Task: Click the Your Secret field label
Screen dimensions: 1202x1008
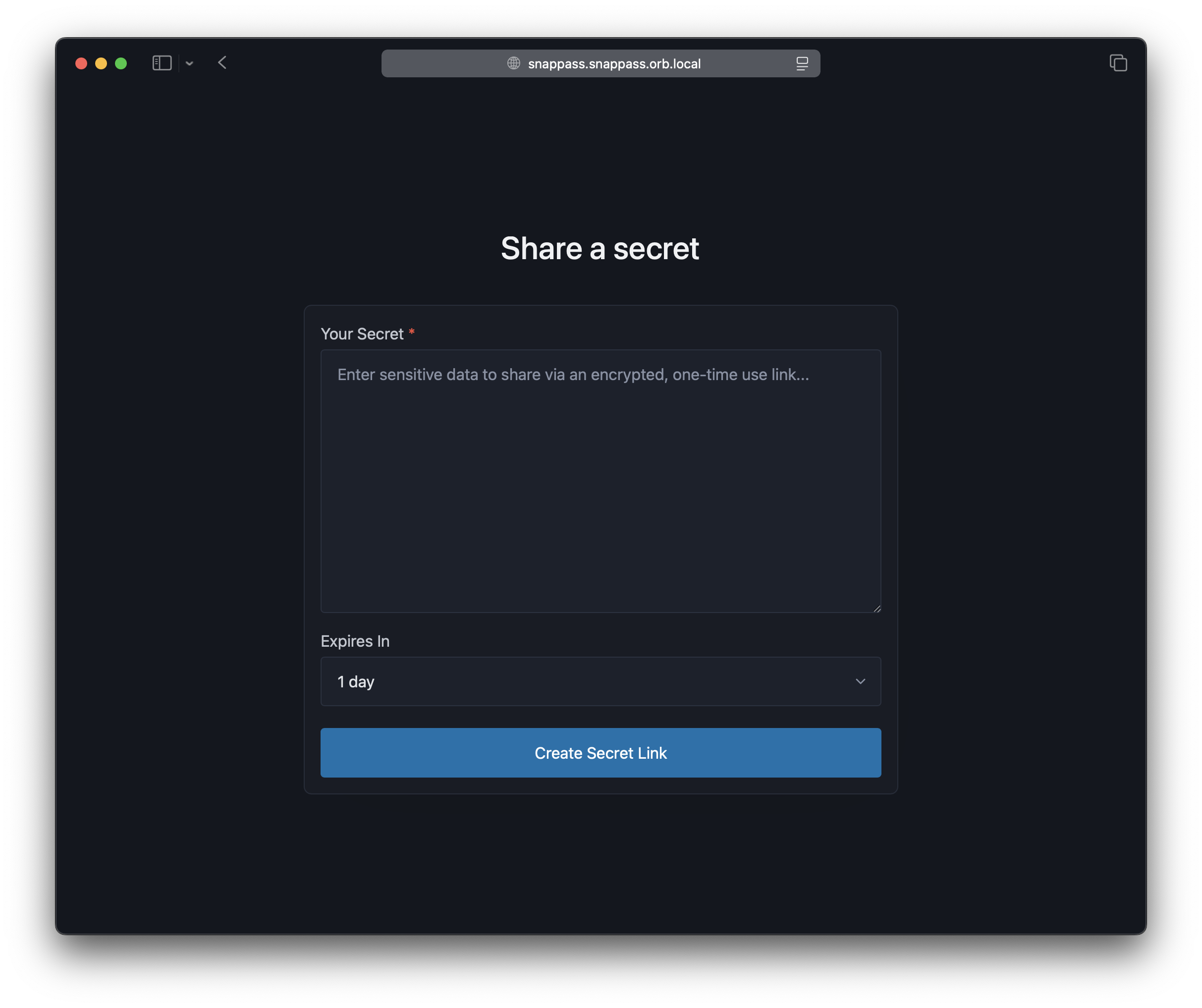Action: pos(362,334)
